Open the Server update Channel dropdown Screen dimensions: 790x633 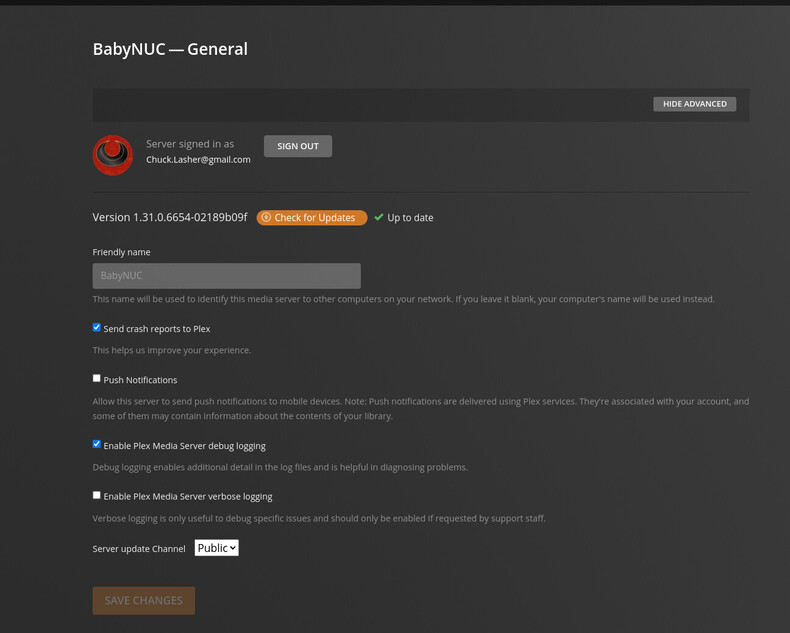coord(217,548)
